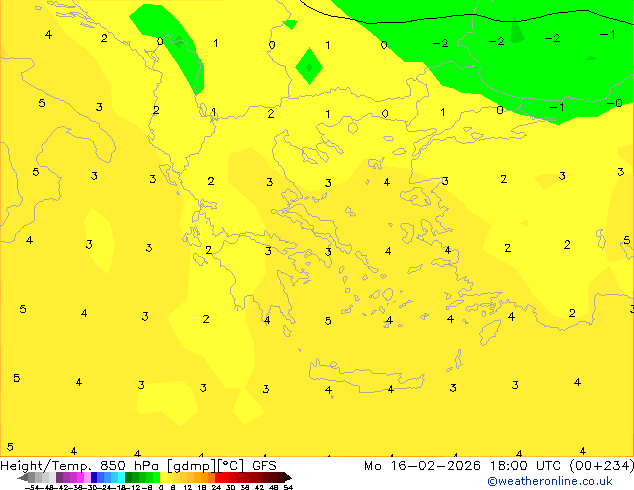Pick the bright red legend swatch
The width and height of the screenshot is (634, 490).
[x=218, y=477]
